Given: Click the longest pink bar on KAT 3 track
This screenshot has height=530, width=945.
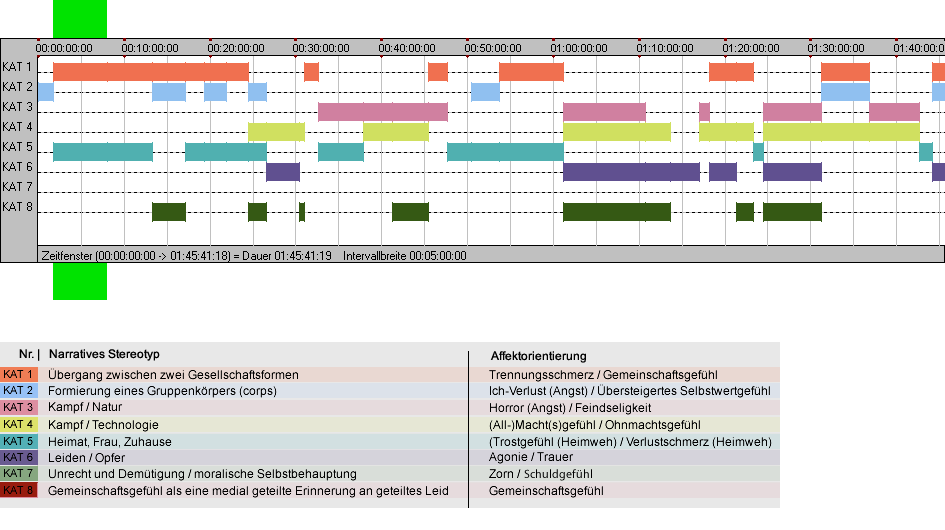Looking at the screenshot, I should point(383,112).
